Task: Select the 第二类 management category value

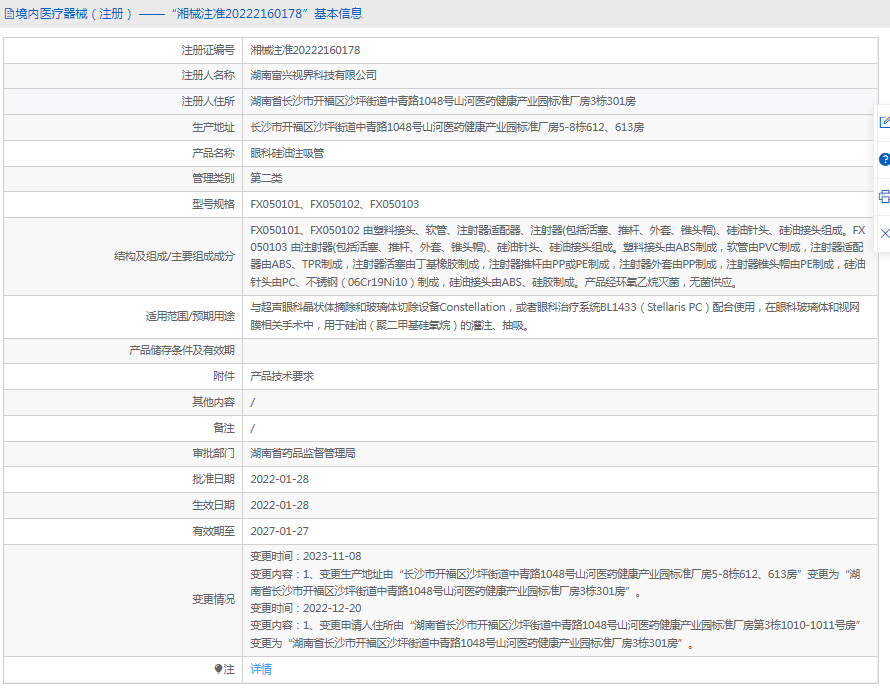Action: 266,179
